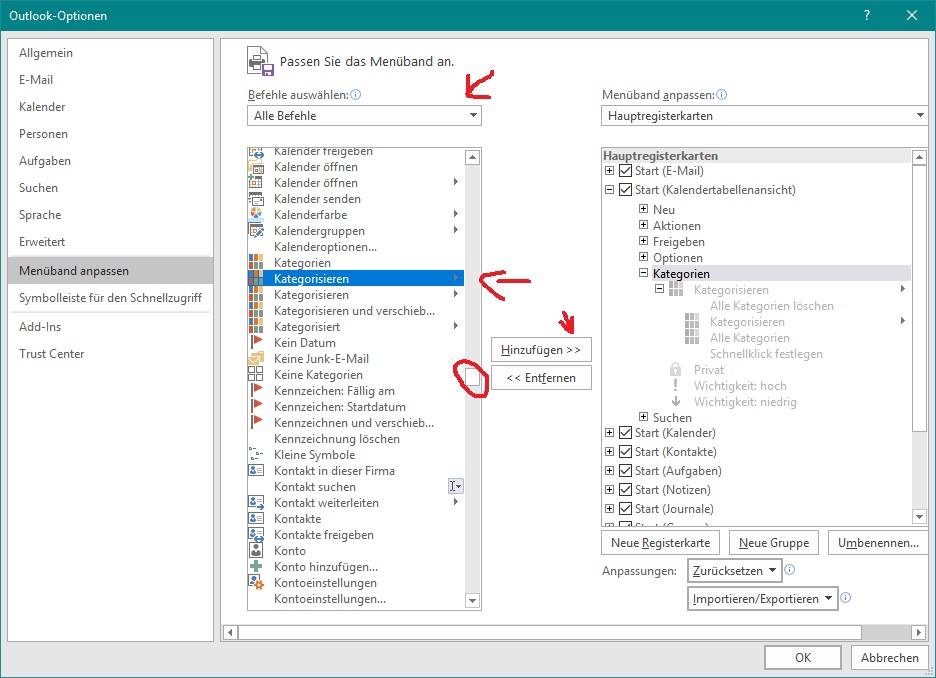Click the Kontakte card icon
The image size is (936, 678).
255,519
